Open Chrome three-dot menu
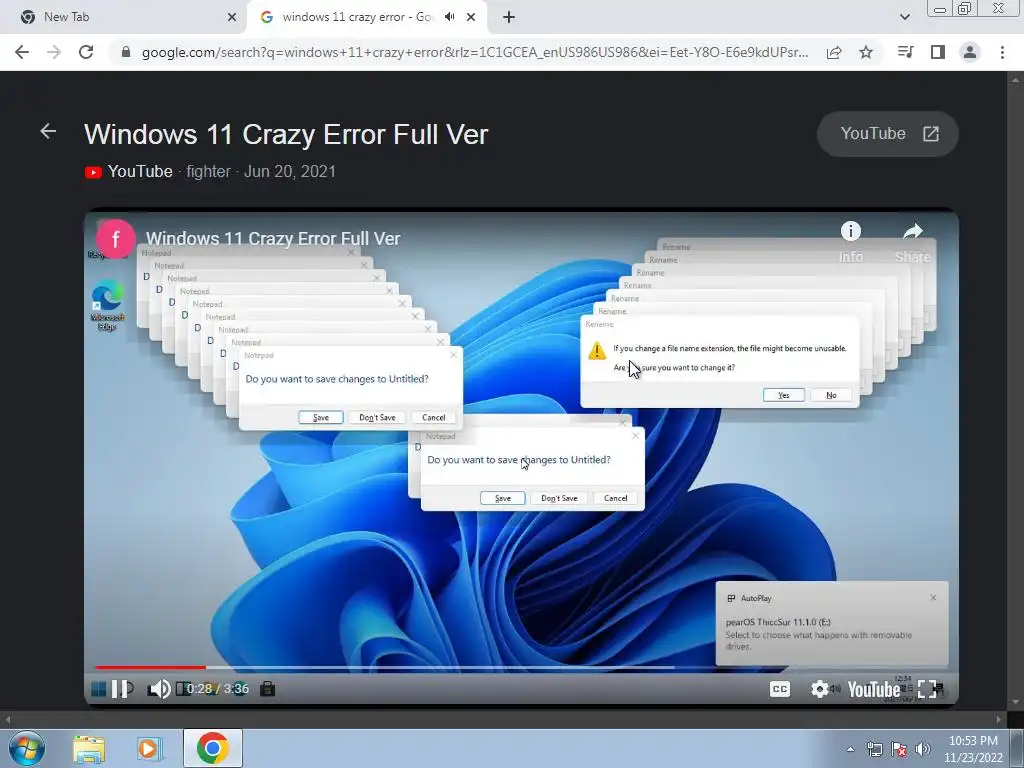The height and width of the screenshot is (768, 1024). pyautogui.click(x=1002, y=52)
